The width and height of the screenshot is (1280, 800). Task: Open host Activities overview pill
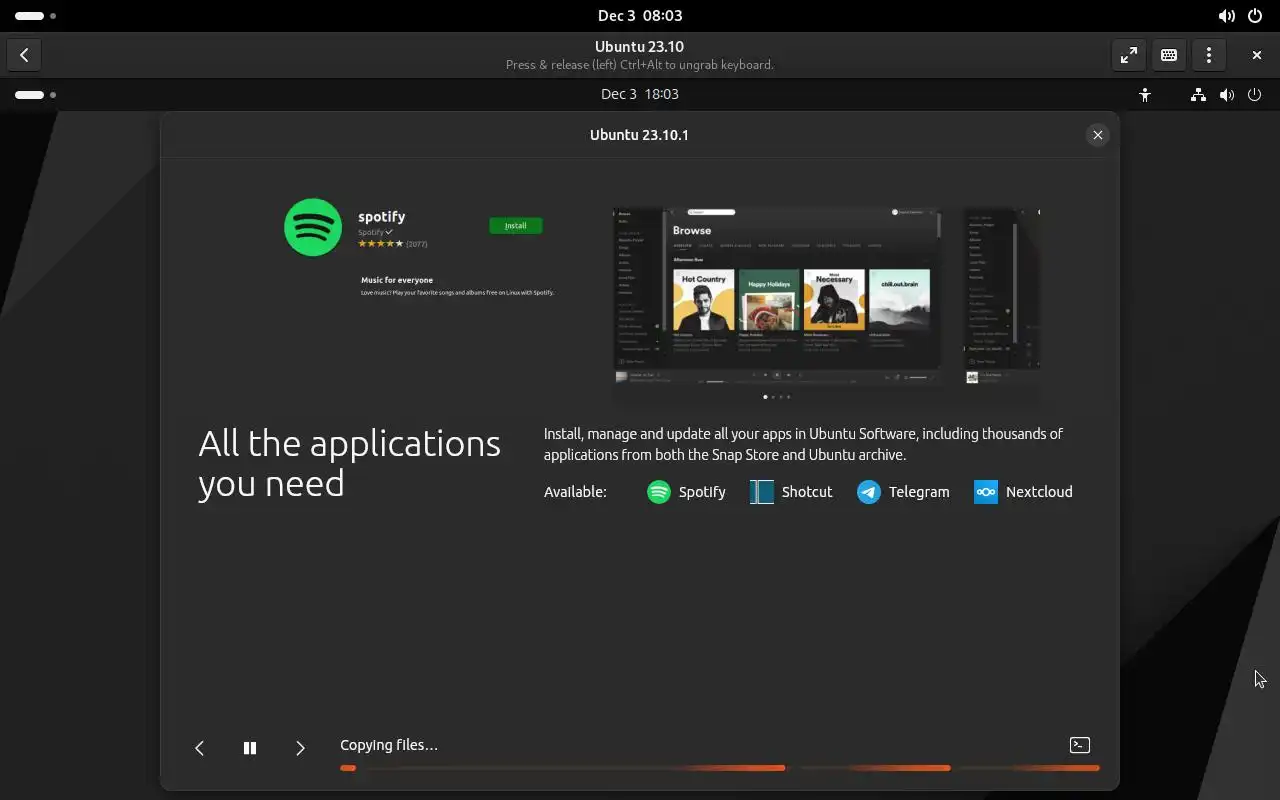tap(36, 16)
